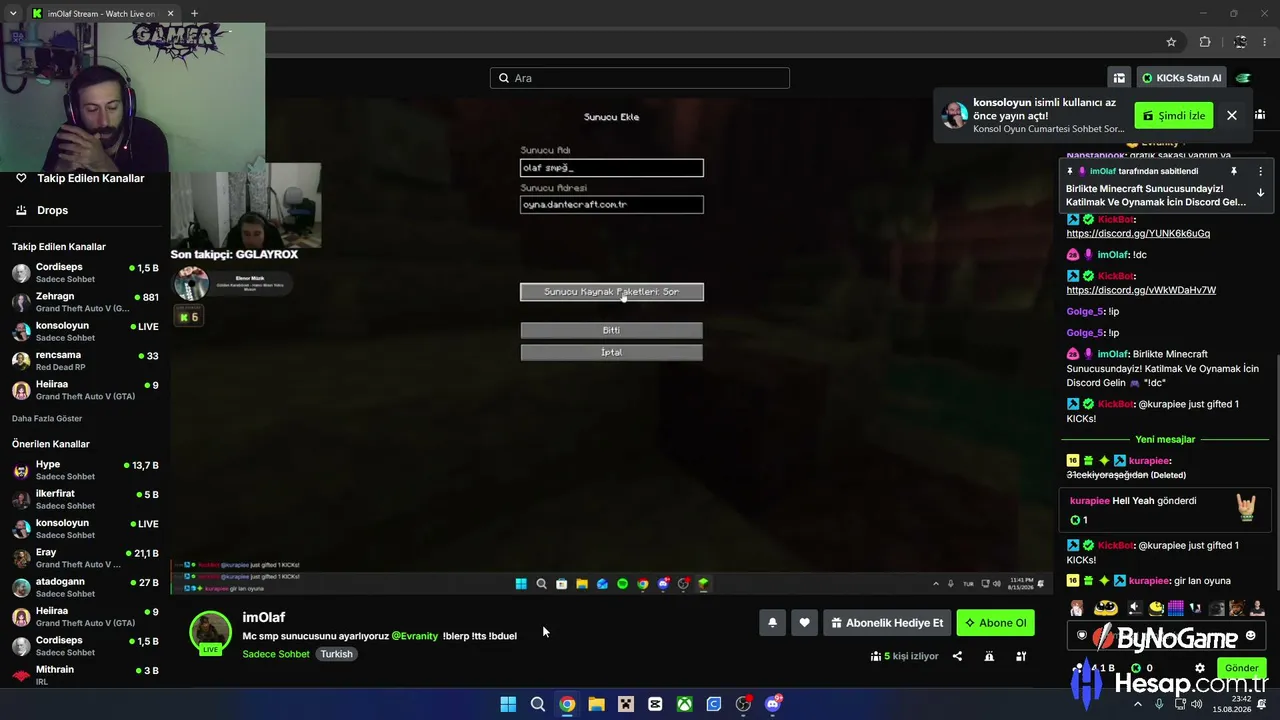Click the Abone Ol subscribe button
Screen dimensions: 1280x720
995,623
